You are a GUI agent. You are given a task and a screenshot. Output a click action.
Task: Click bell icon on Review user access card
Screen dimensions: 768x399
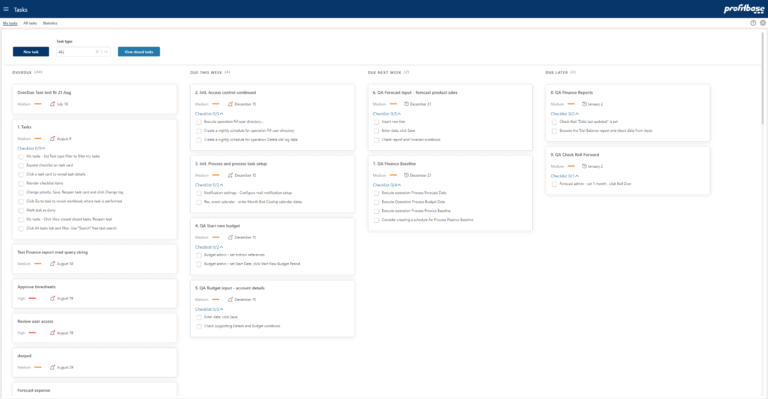point(52,332)
